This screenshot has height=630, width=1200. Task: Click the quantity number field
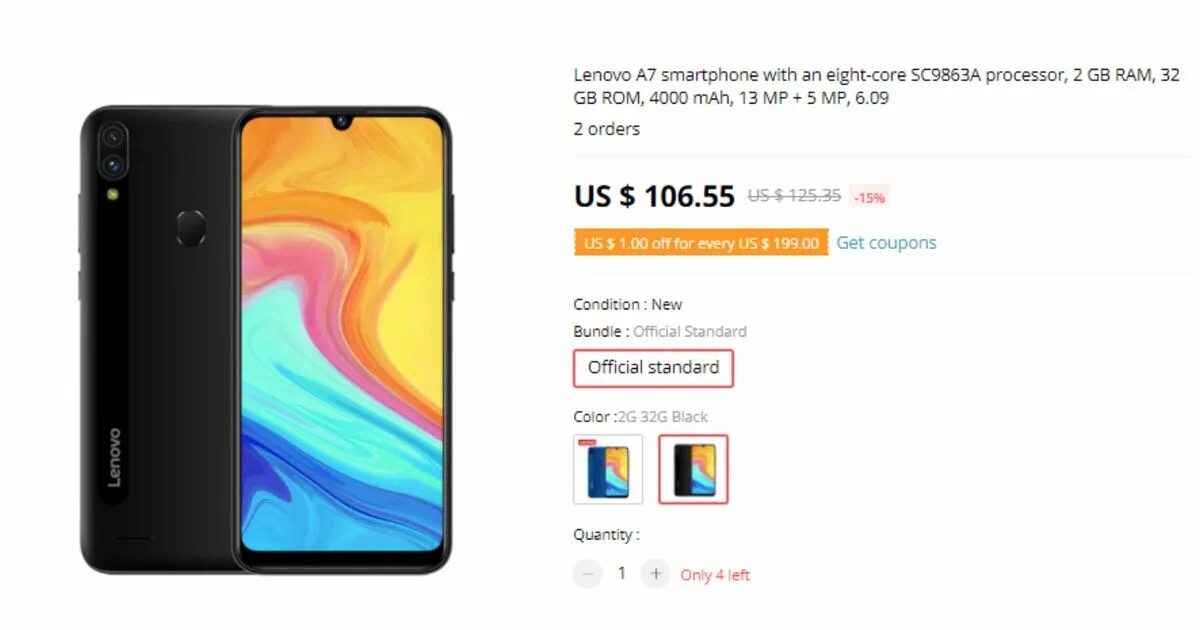click(x=621, y=574)
